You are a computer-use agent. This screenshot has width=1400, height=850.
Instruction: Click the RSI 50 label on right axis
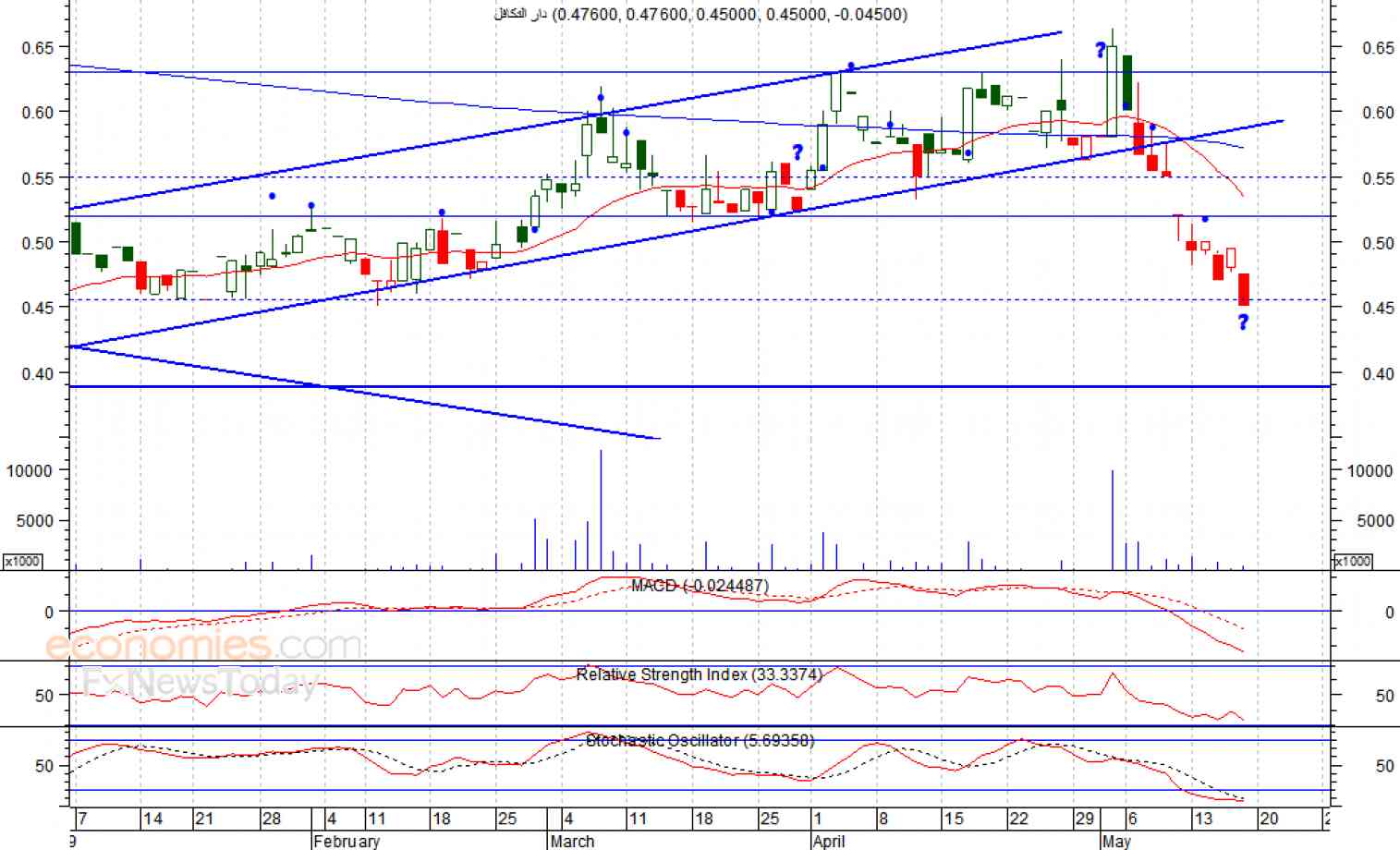point(1384,696)
